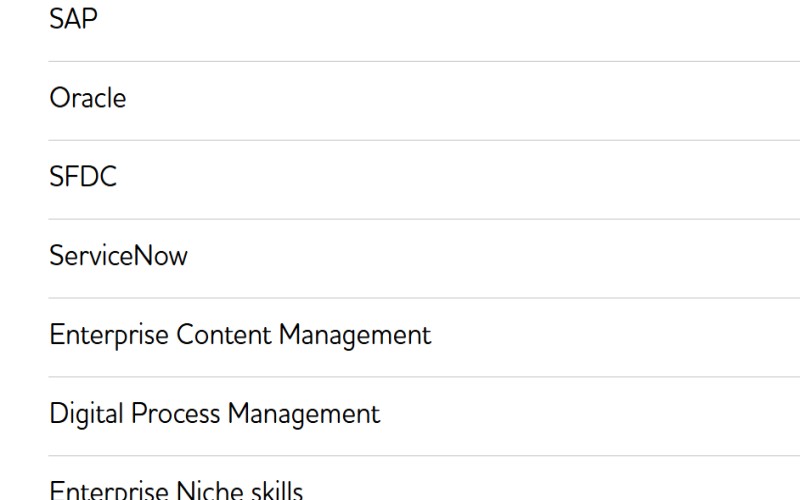
Task: Click the SAP text label
Action: tap(73, 19)
